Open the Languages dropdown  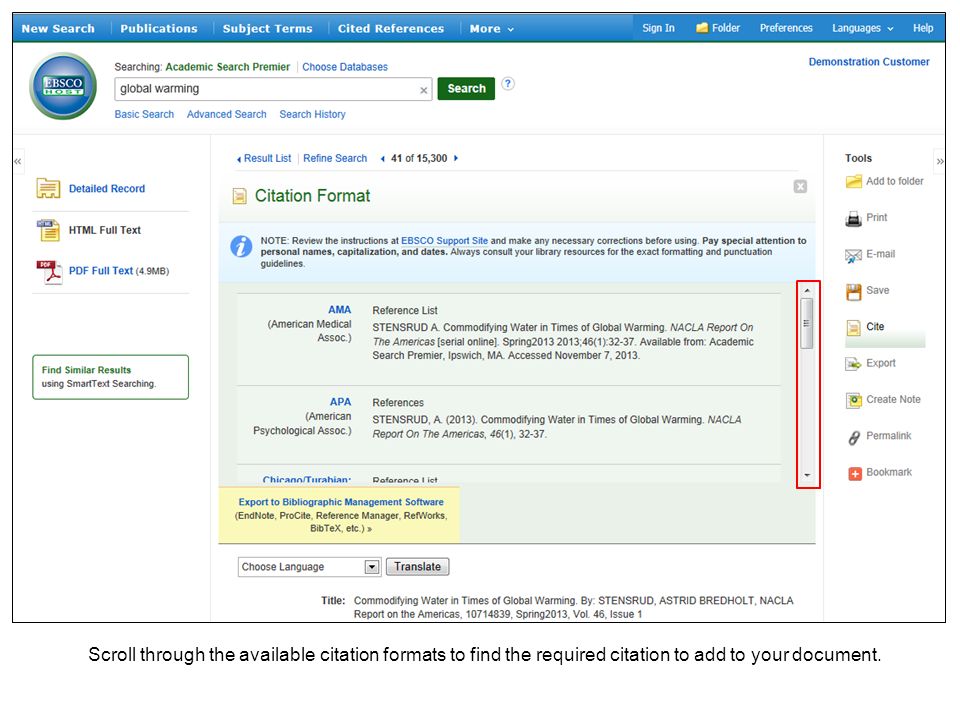[863, 28]
